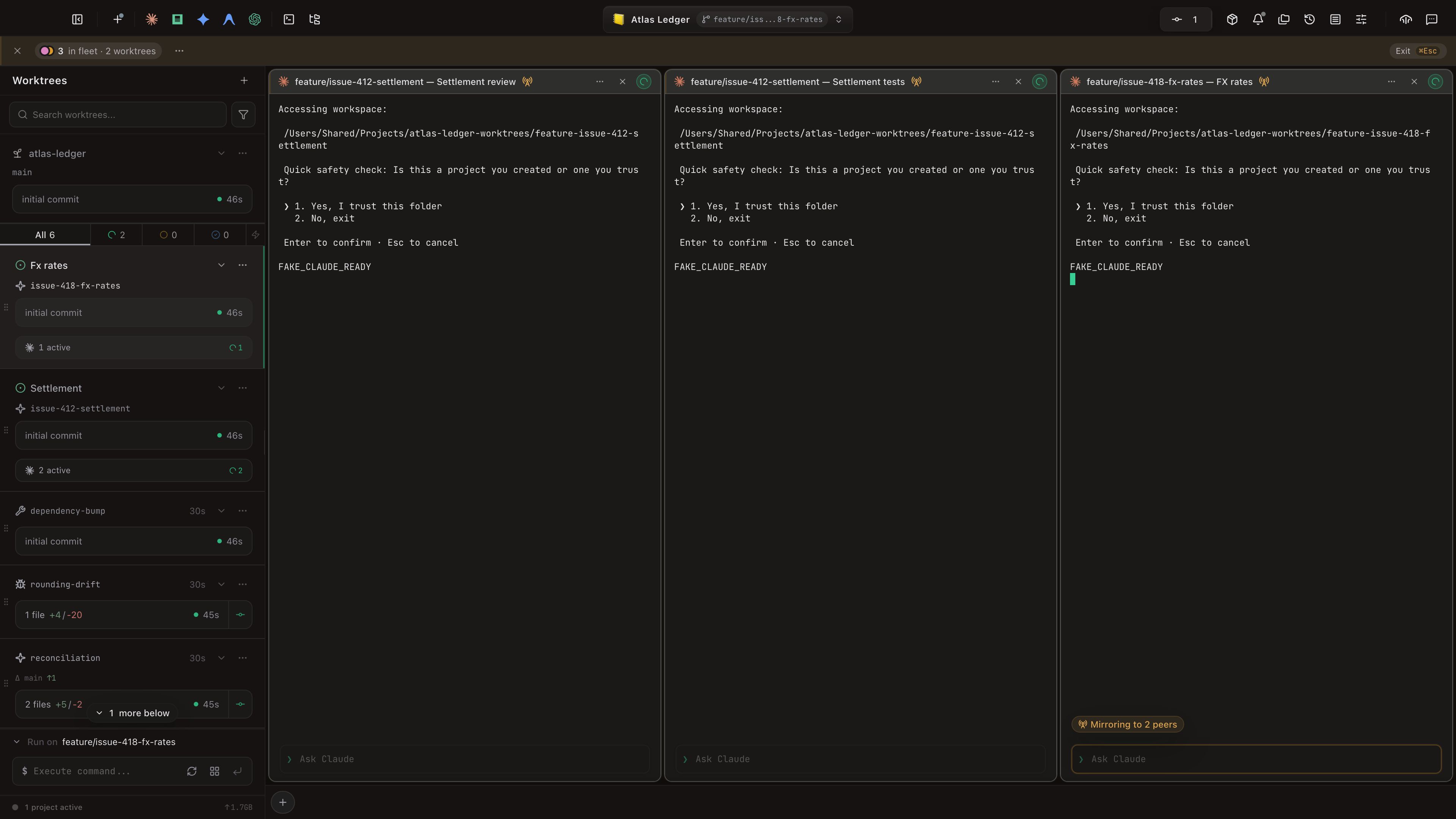The width and height of the screenshot is (1456, 819).
Task: Open the notes list icon in top bar
Action: tap(1335, 19)
